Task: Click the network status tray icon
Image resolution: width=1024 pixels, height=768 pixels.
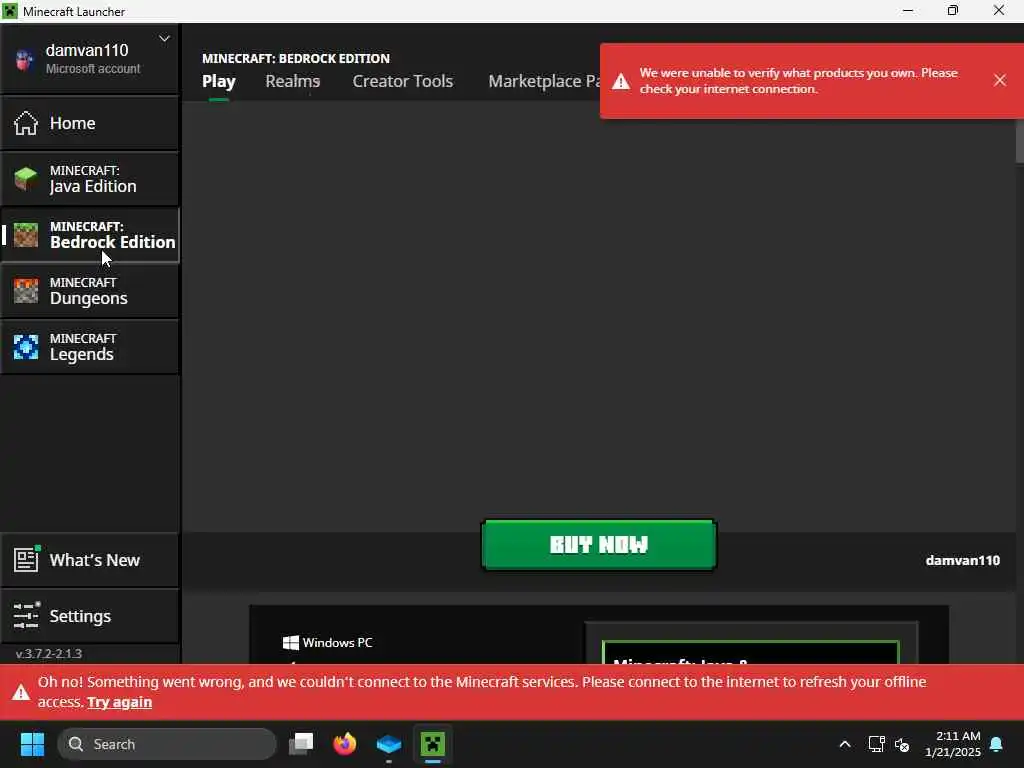Action: tap(876, 744)
